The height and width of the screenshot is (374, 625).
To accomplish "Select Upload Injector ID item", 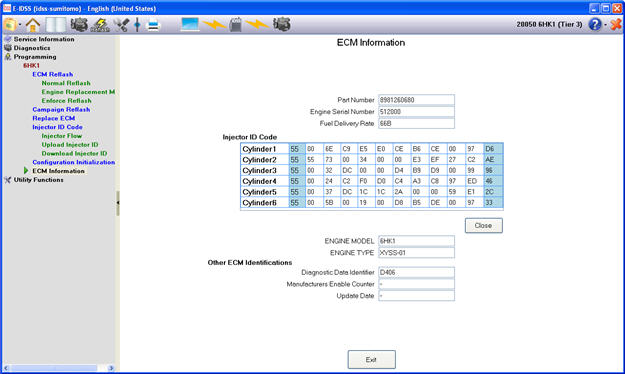I will point(70,144).
